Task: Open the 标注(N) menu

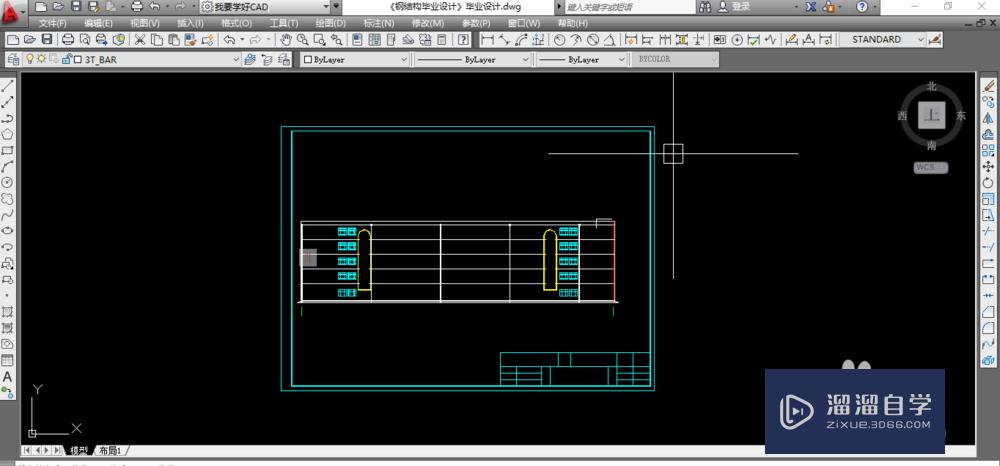Action: pyautogui.click(x=379, y=23)
